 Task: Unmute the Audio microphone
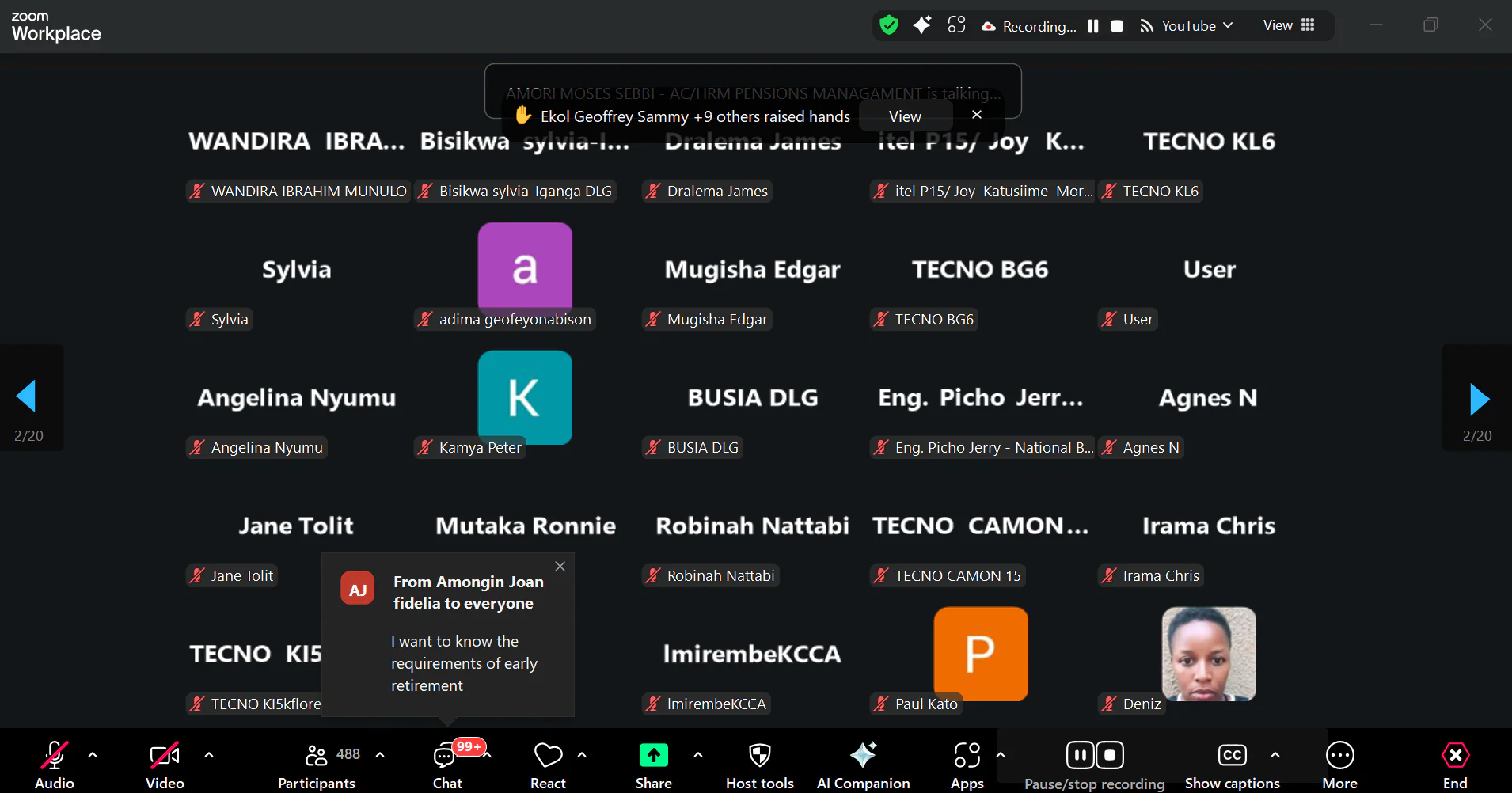click(x=54, y=757)
